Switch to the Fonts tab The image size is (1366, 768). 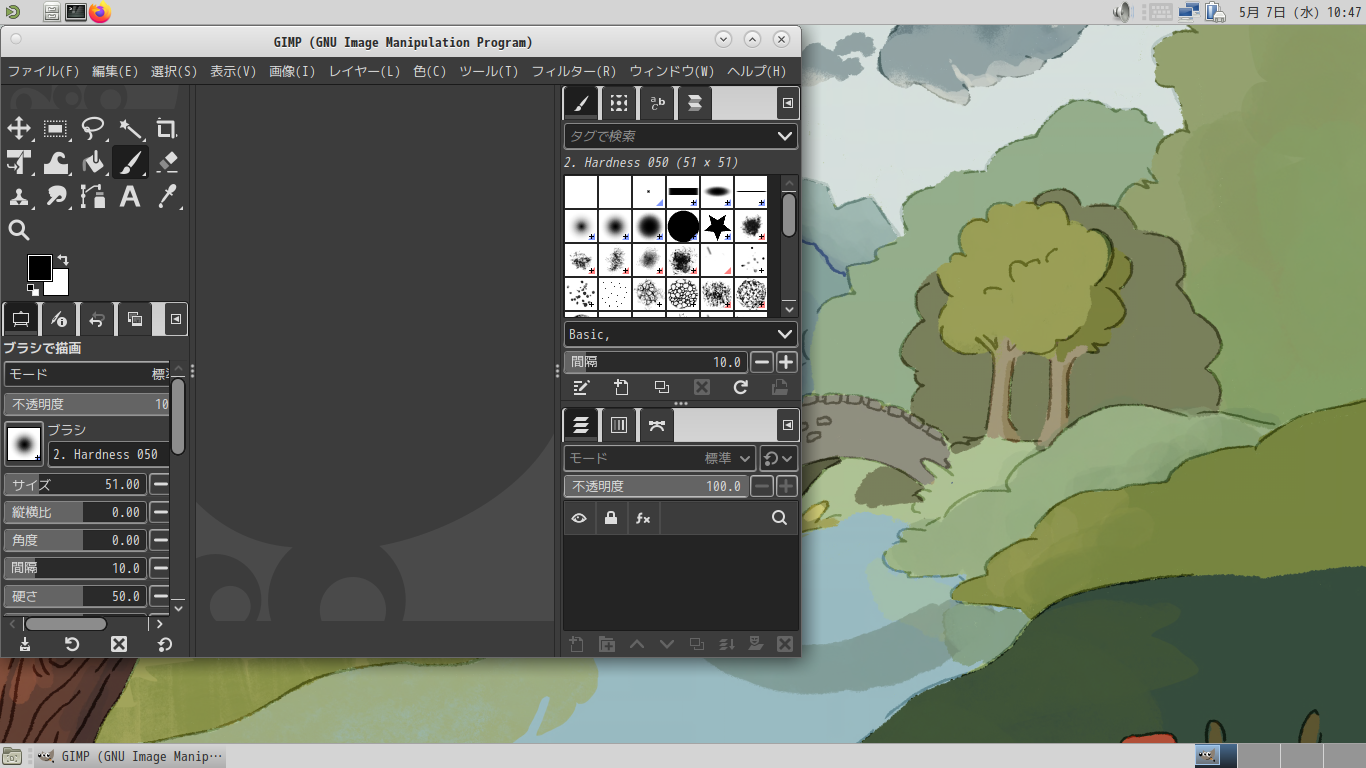pyautogui.click(x=657, y=103)
